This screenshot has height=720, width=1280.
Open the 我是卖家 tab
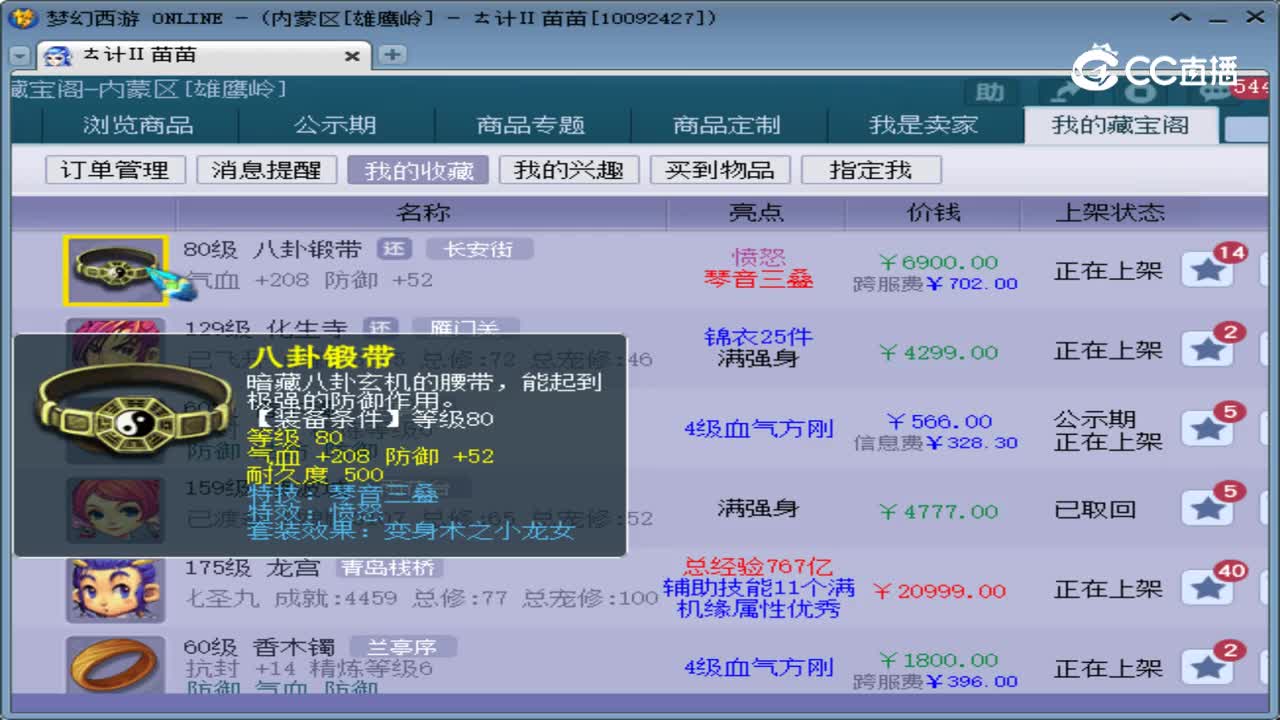point(924,124)
